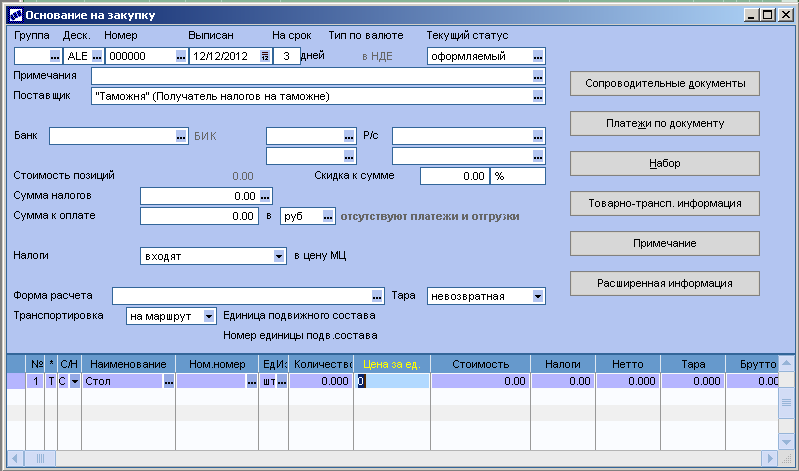
Task: Click the Ном.номер column header
Action: point(217,364)
